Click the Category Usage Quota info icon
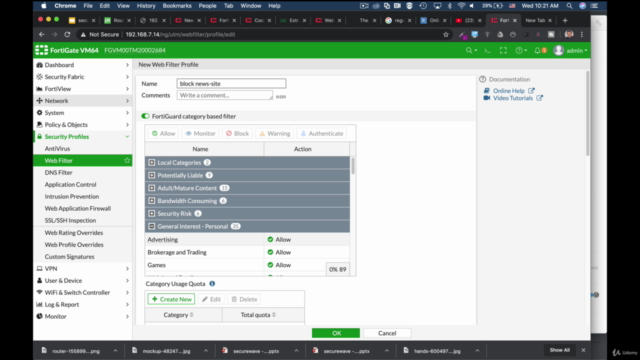This screenshot has width=640, height=360. [212, 284]
